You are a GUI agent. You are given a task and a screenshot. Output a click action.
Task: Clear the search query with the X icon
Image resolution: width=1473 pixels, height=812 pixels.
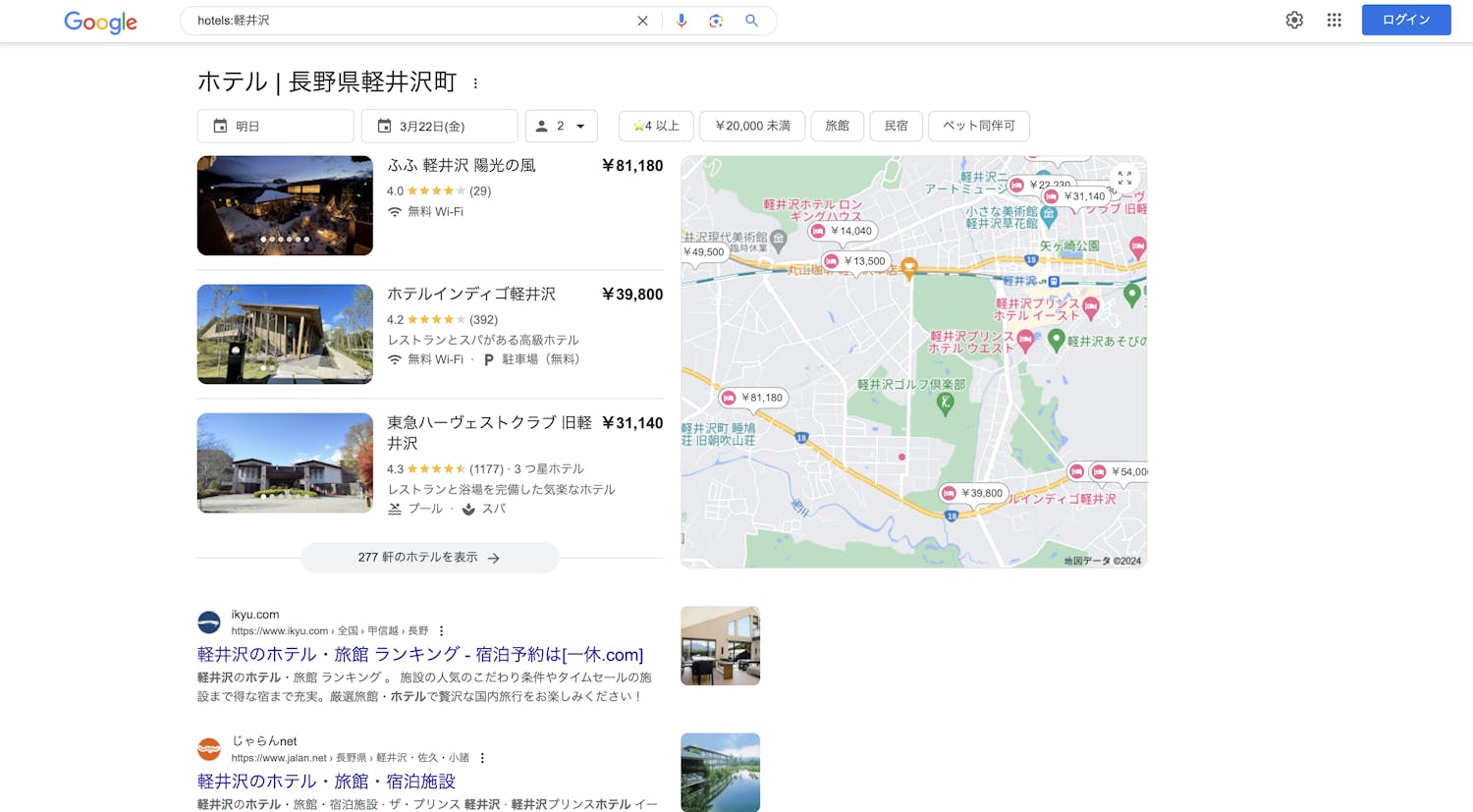642,21
